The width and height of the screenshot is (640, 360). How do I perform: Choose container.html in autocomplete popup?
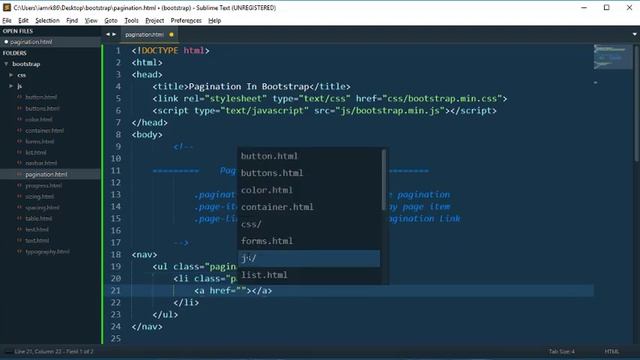pyautogui.click(x=309, y=207)
